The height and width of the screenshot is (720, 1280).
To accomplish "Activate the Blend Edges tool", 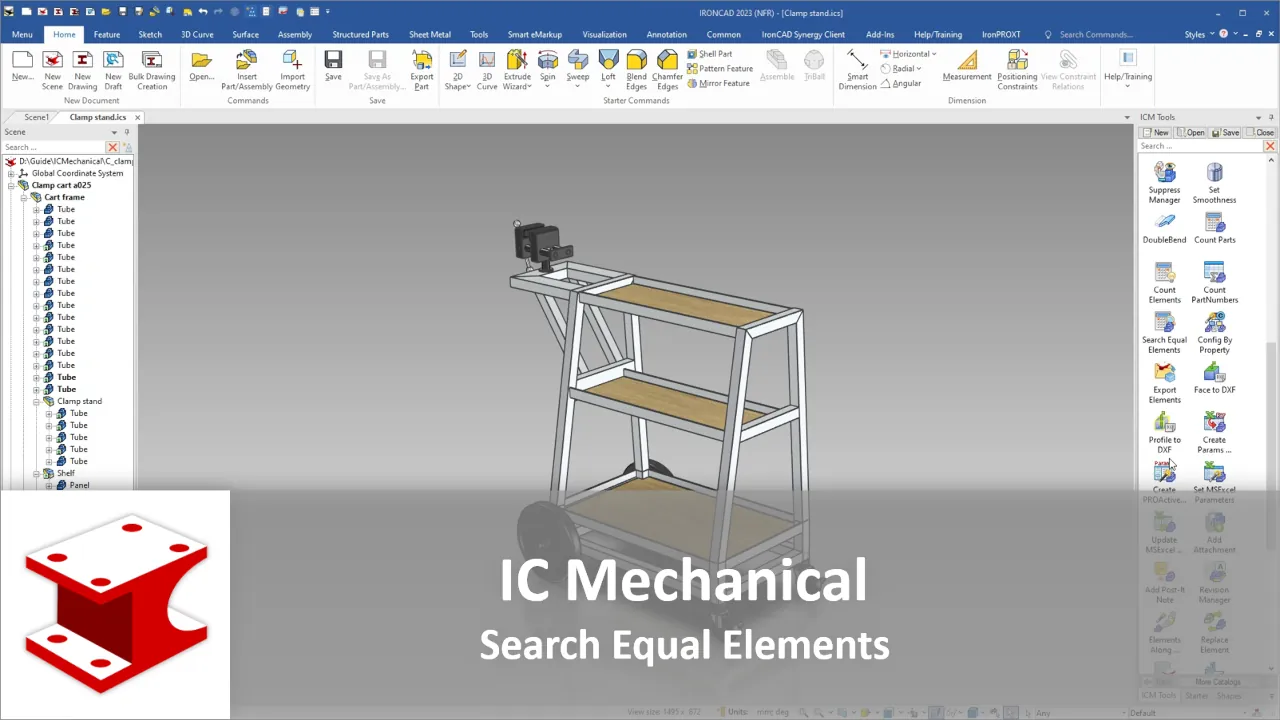I will [636, 68].
